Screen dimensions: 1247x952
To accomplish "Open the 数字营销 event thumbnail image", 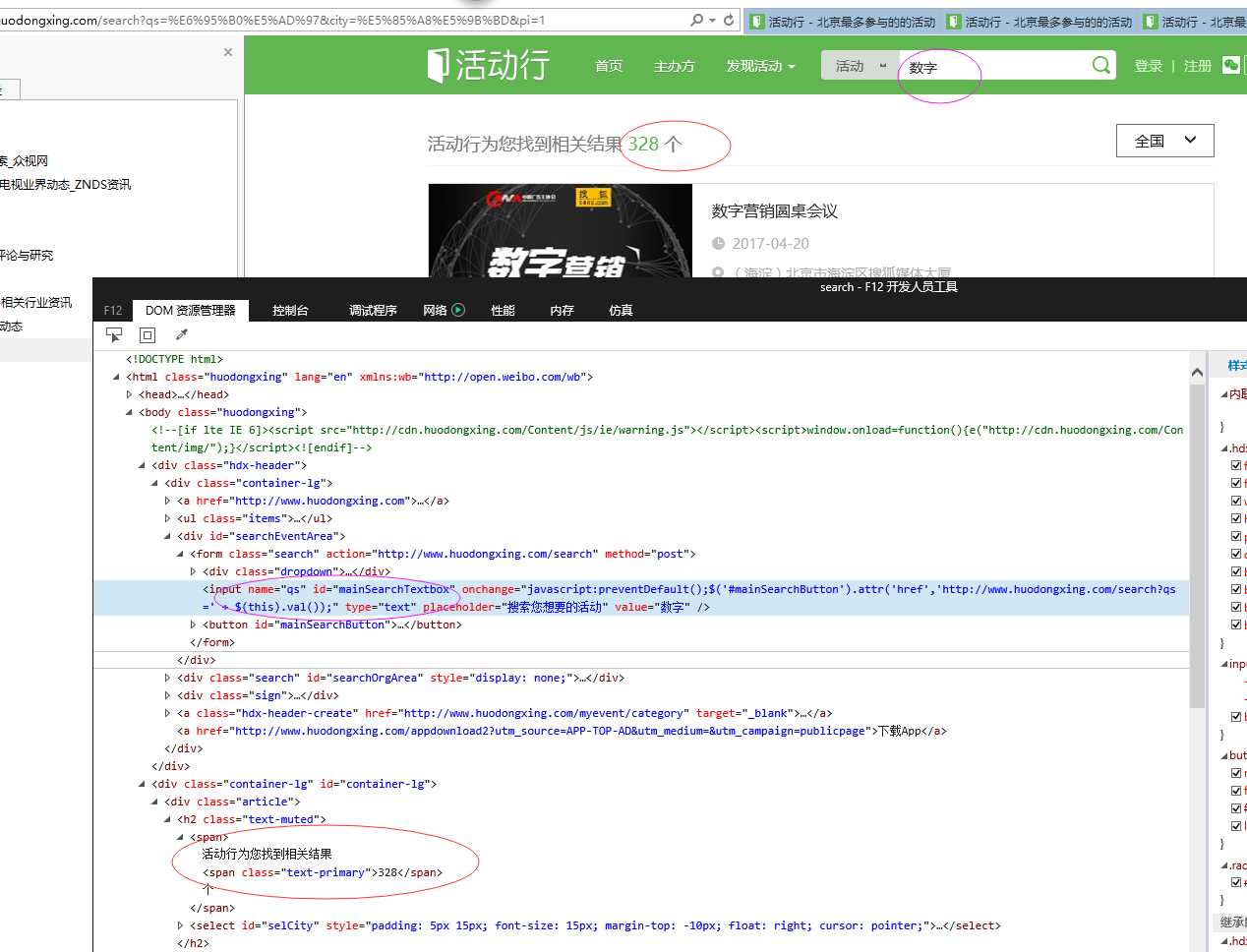I will click(x=561, y=231).
